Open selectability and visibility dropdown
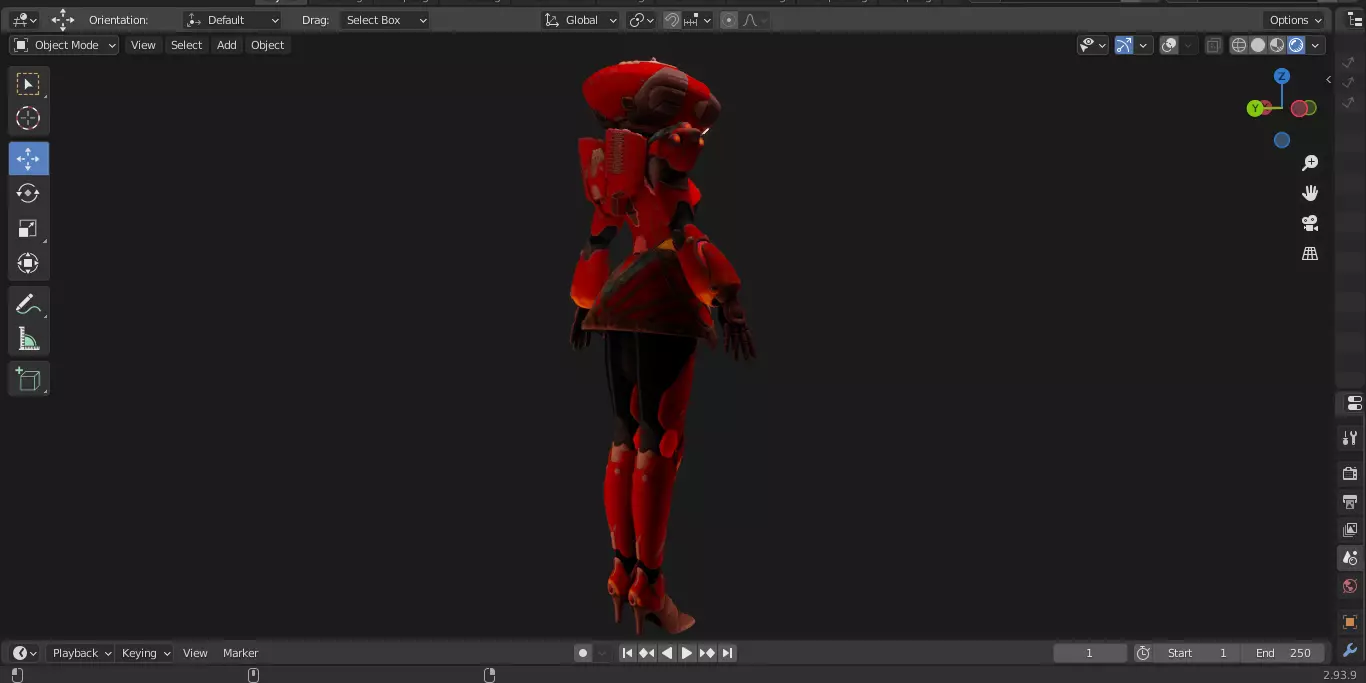Screen dimensions: 1366x683 tap(1093, 45)
